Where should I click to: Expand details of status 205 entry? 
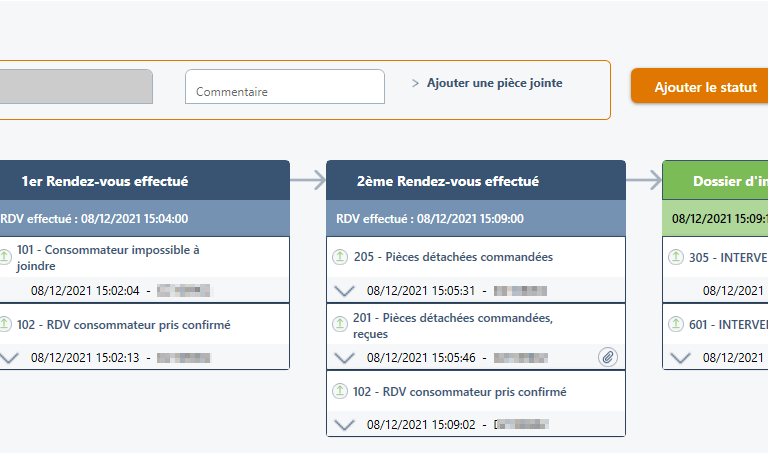(344, 291)
